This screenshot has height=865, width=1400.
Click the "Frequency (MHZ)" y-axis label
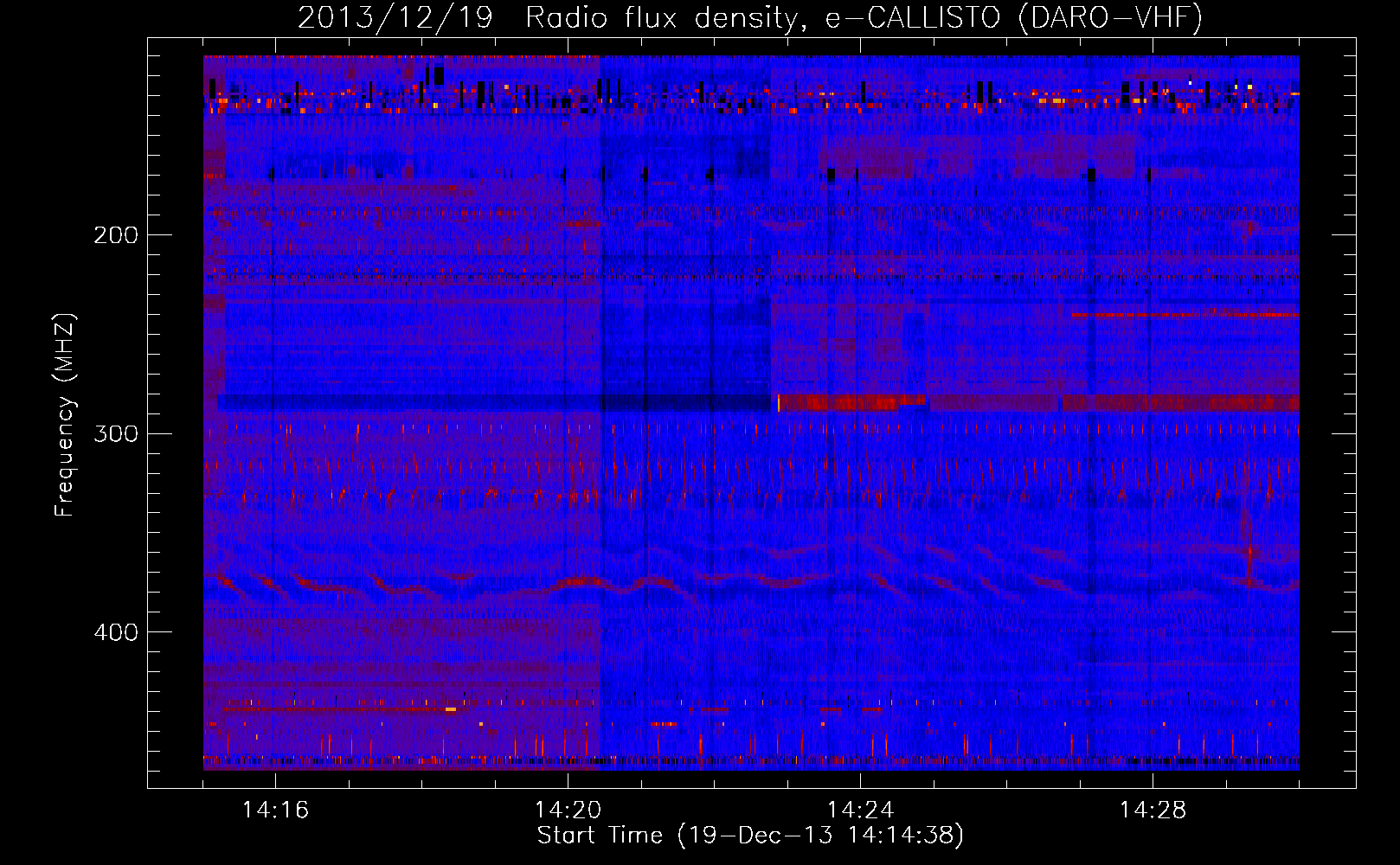65,415
